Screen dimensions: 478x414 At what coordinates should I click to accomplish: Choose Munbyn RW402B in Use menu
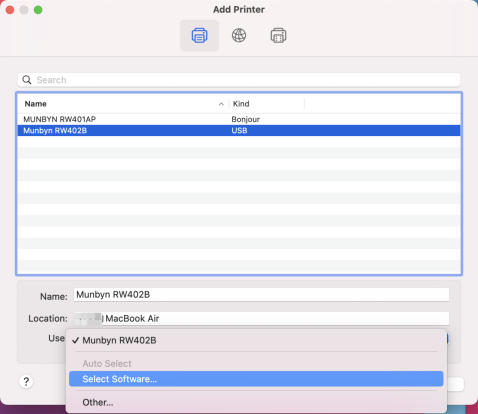(x=256, y=340)
